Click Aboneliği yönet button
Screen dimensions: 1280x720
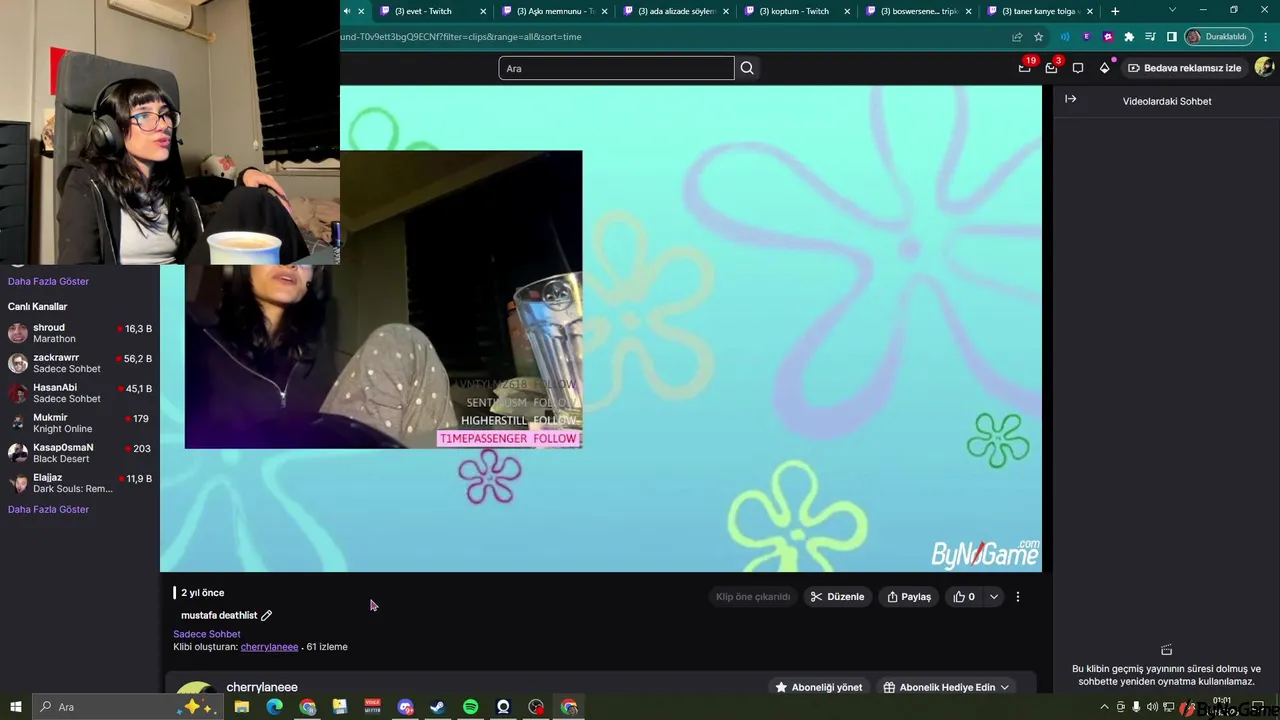[819, 687]
